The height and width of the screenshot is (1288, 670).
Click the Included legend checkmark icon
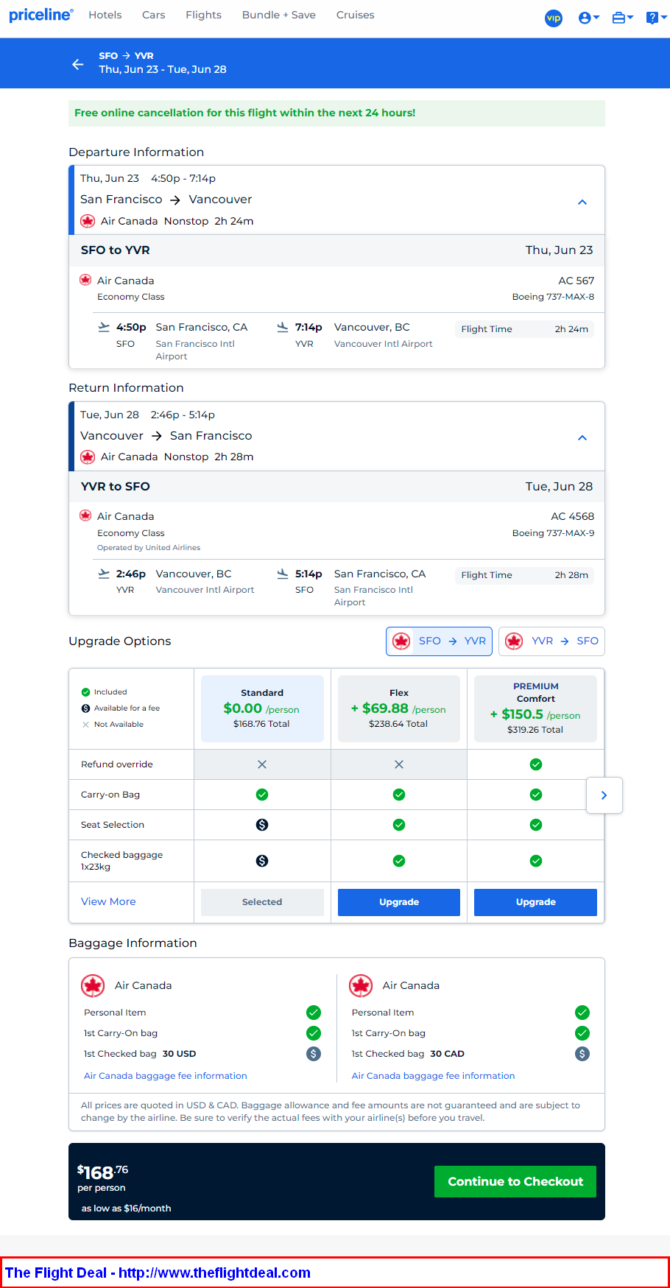click(86, 692)
